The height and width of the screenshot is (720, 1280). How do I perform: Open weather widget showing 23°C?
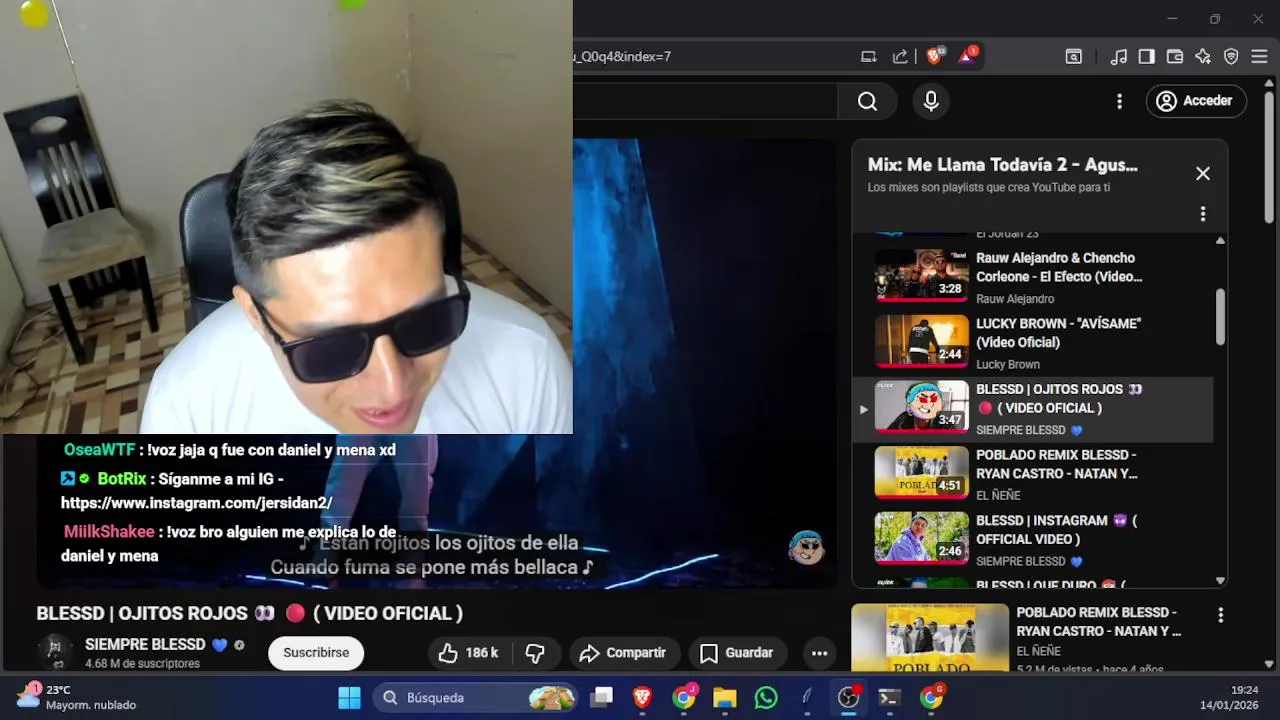click(77, 697)
